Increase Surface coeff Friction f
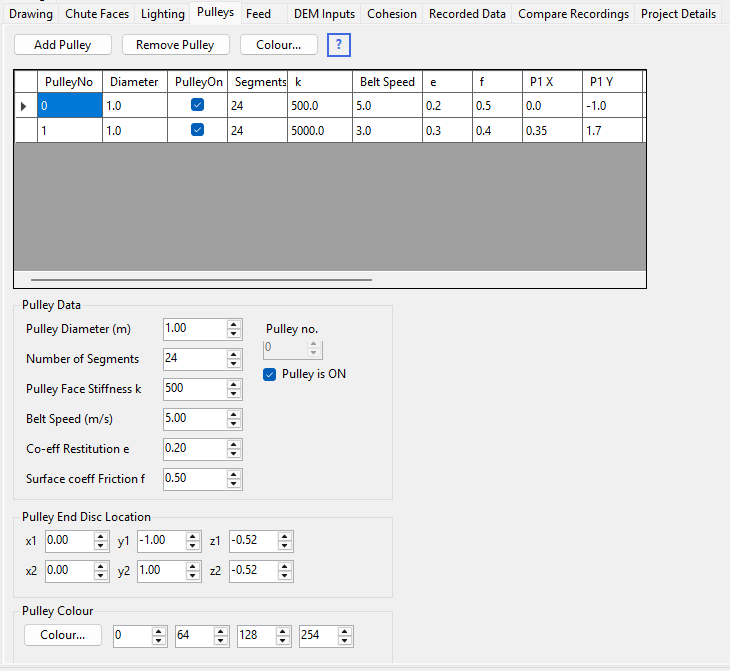Screen dimensions: 730x671 click(x=234, y=474)
